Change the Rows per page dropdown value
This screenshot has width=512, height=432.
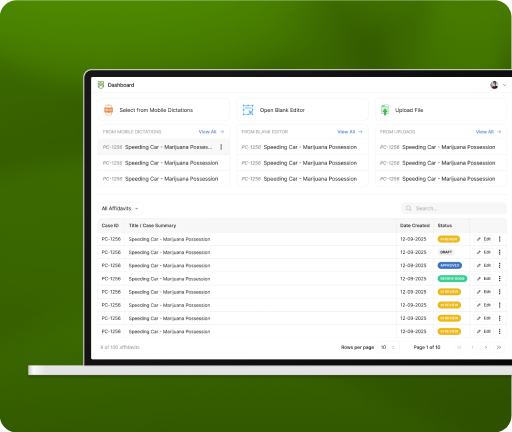pos(388,347)
